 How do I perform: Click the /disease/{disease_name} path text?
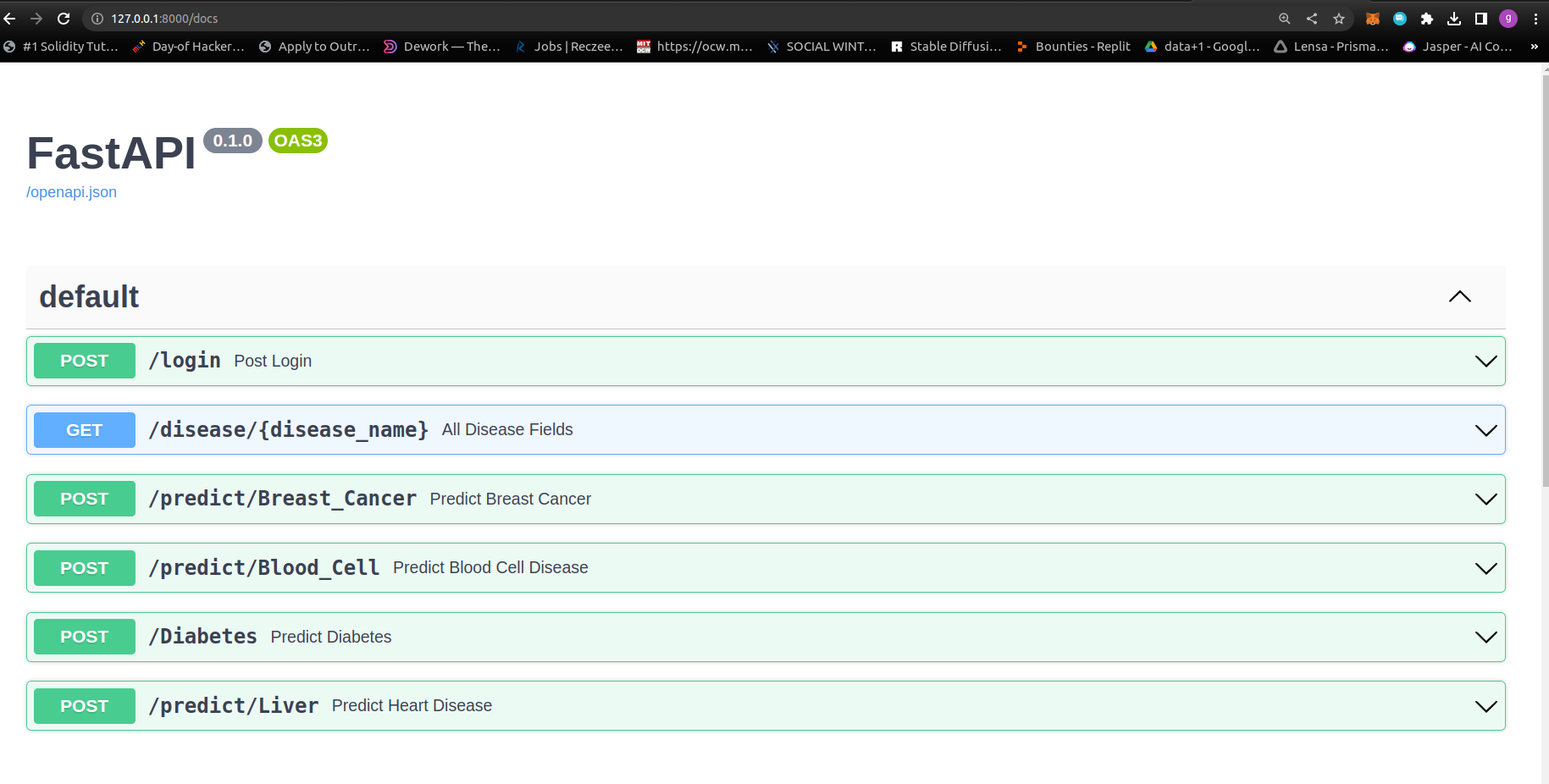(x=288, y=430)
